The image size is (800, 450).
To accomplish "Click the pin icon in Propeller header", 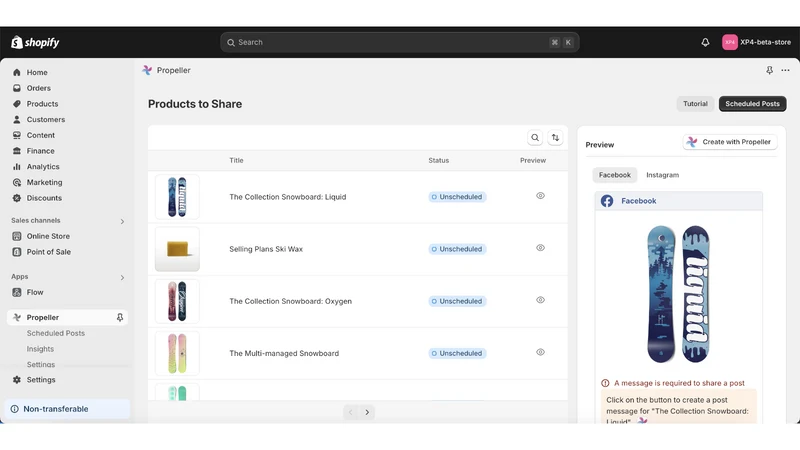I will [769, 70].
